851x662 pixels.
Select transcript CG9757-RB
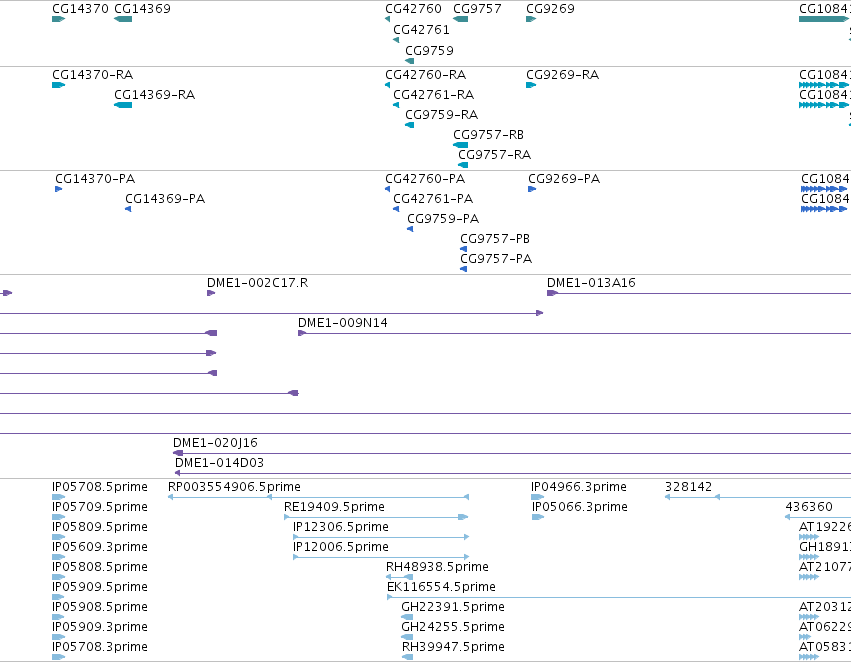460,145
